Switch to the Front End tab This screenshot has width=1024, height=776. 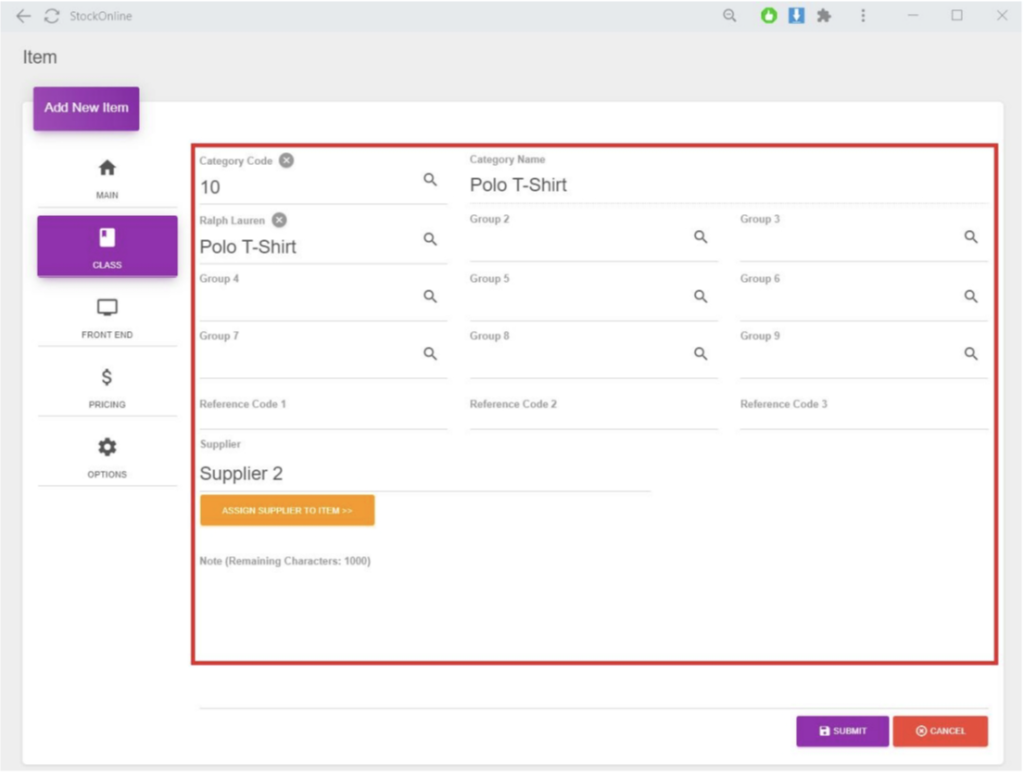point(107,317)
